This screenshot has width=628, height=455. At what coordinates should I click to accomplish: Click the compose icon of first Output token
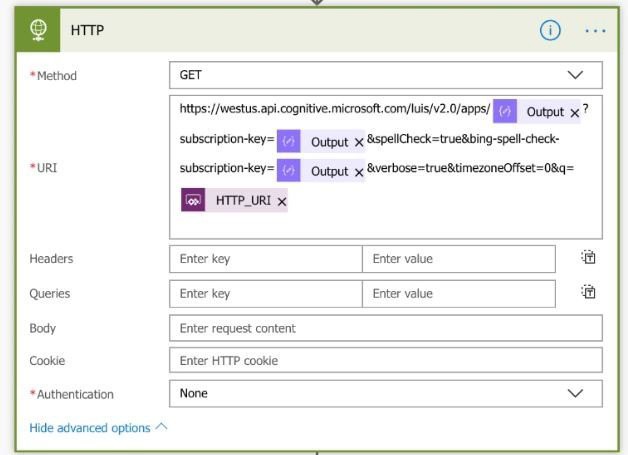(x=505, y=111)
